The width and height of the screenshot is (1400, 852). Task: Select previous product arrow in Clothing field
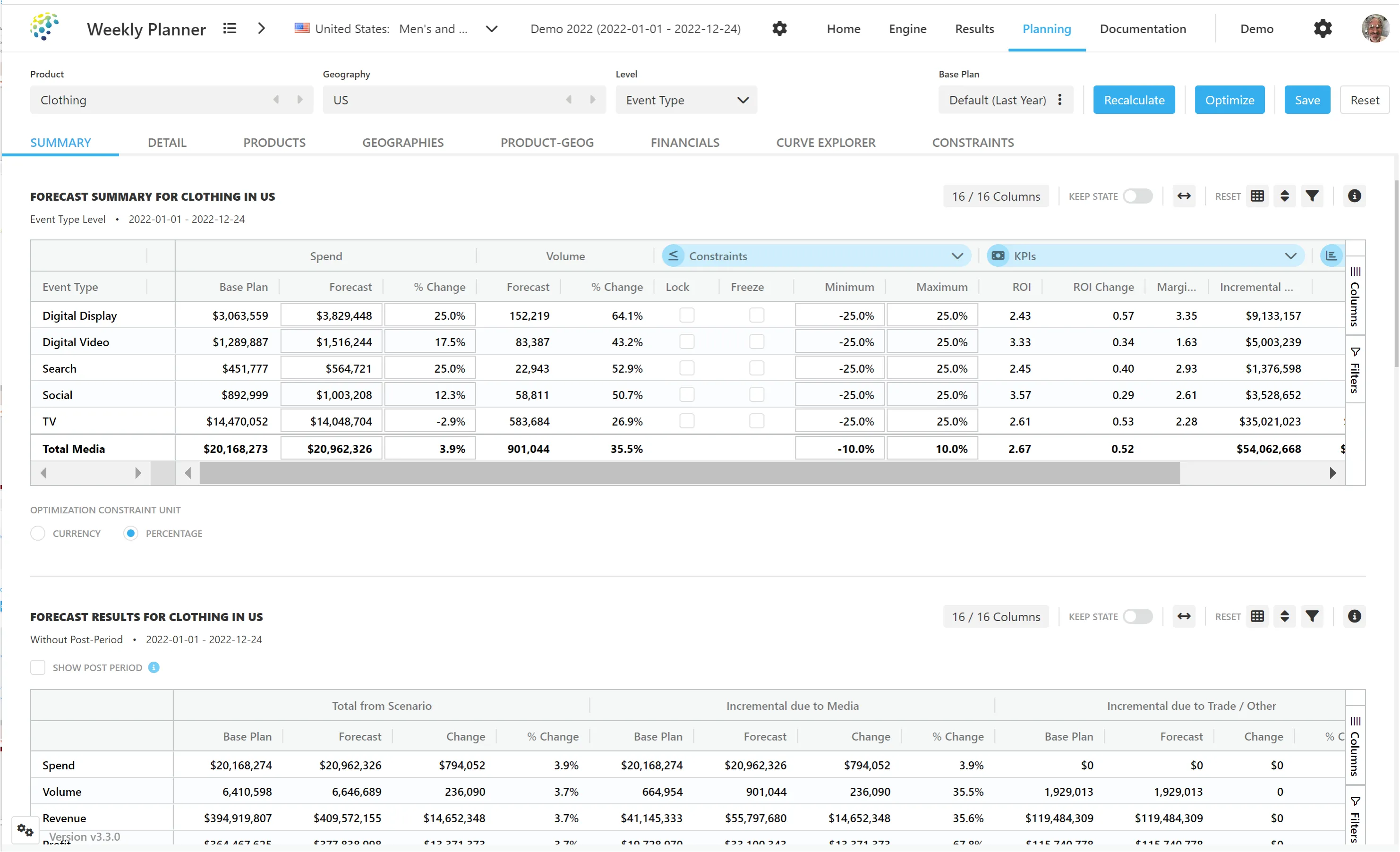tap(276, 100)
